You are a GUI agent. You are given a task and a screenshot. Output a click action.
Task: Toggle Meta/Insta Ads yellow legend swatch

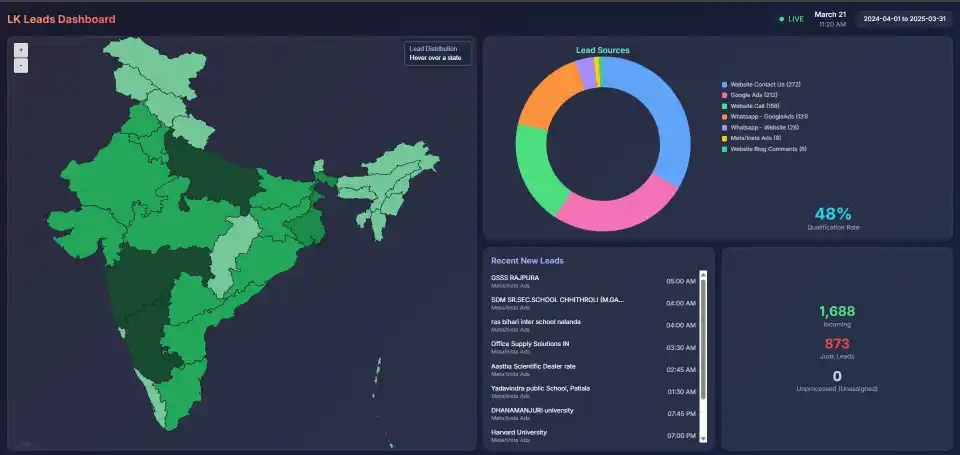(x=725, y=138)
